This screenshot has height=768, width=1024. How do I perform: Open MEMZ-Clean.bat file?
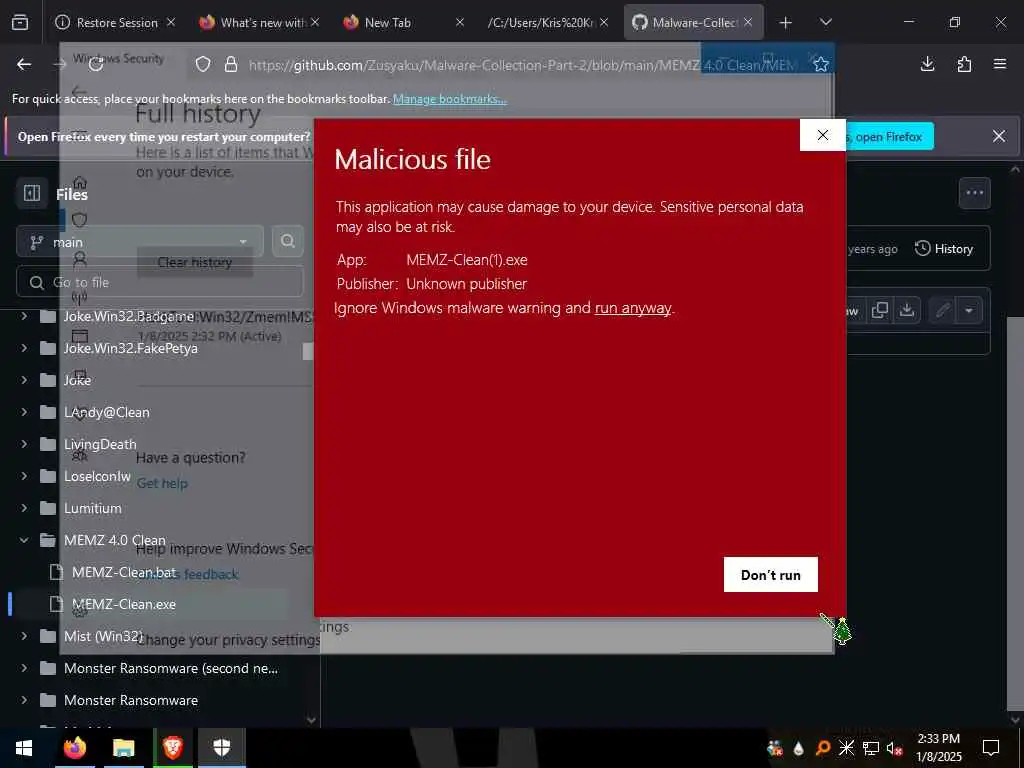pyautogui.click(x=123, y=572)
